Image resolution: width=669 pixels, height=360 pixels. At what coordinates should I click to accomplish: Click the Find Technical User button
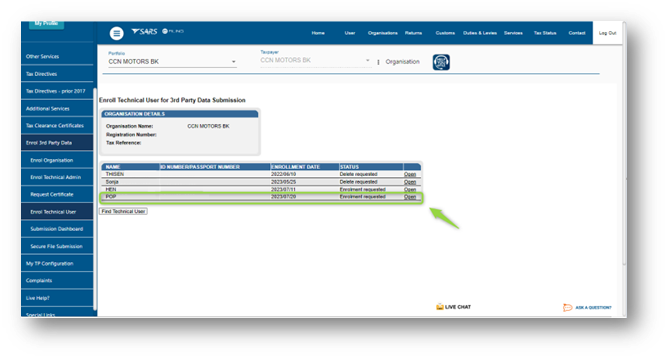123,211
